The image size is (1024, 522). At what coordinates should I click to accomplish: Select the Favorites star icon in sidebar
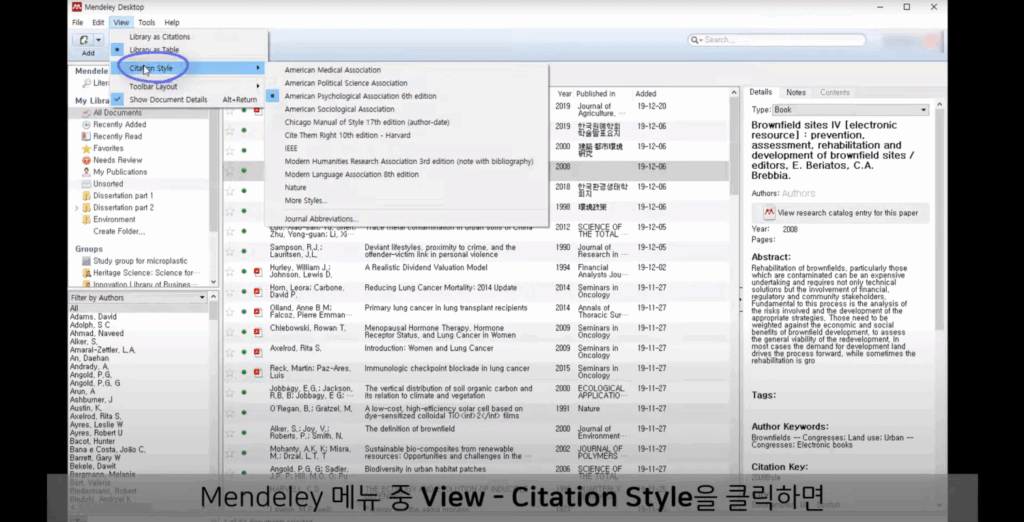(86, 148)
